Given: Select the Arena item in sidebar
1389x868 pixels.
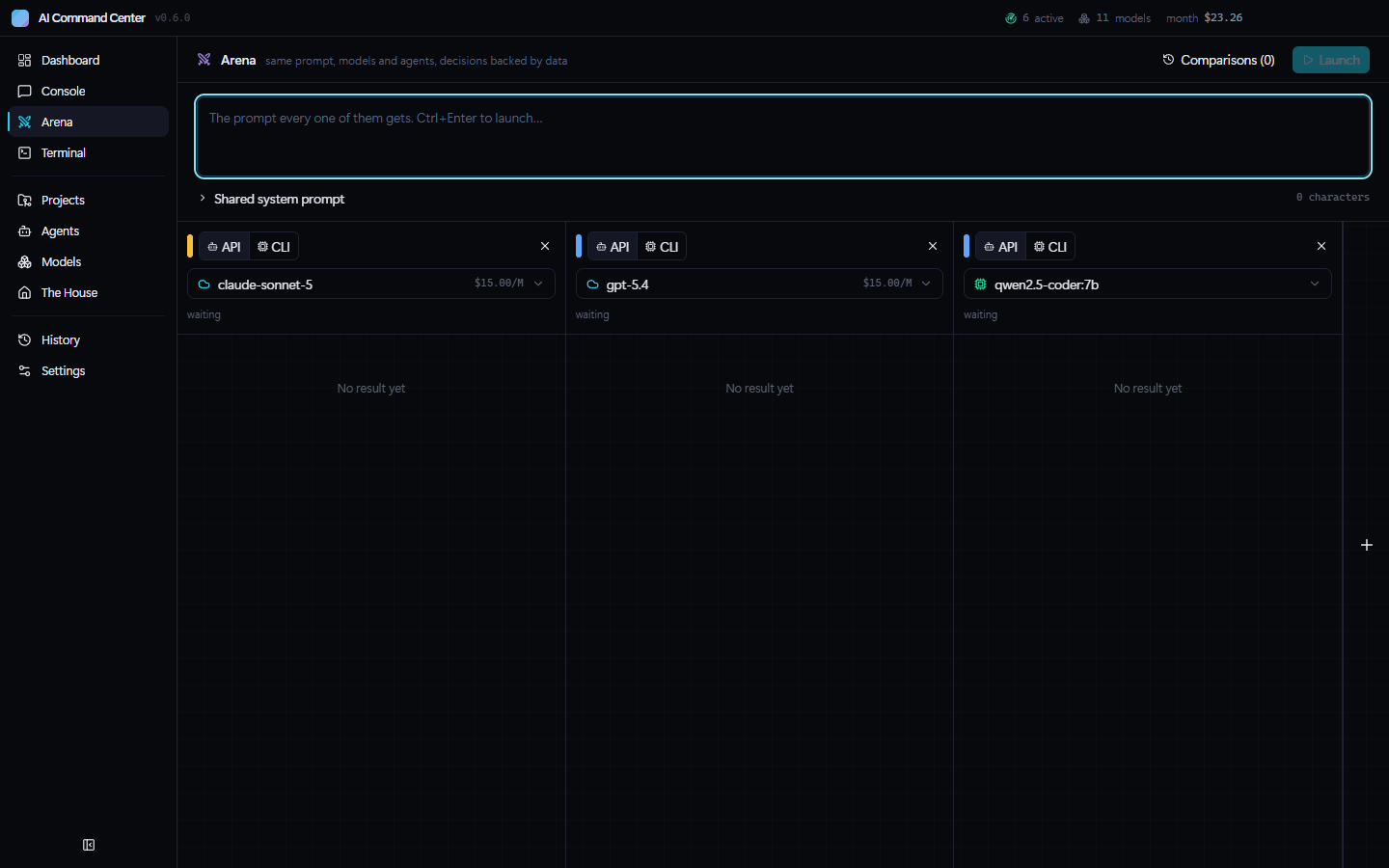Looking at the screenshot, I should [89, 122].
